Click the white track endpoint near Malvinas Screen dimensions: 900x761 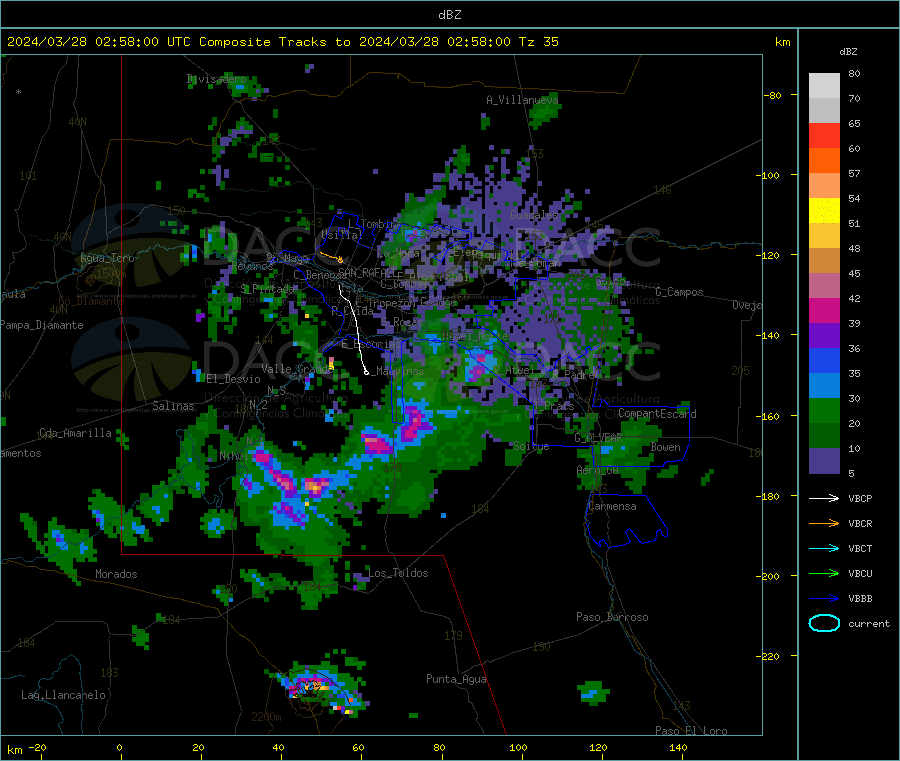[x=367, y=372]
